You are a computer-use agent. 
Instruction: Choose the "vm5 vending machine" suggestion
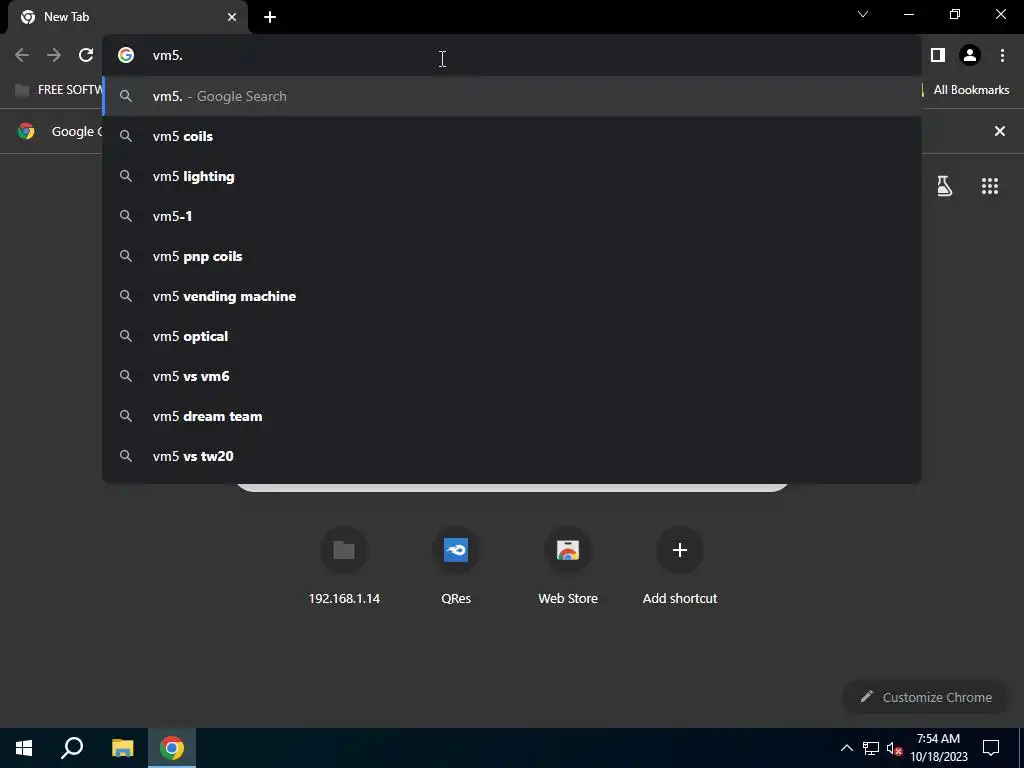(512, 296)
